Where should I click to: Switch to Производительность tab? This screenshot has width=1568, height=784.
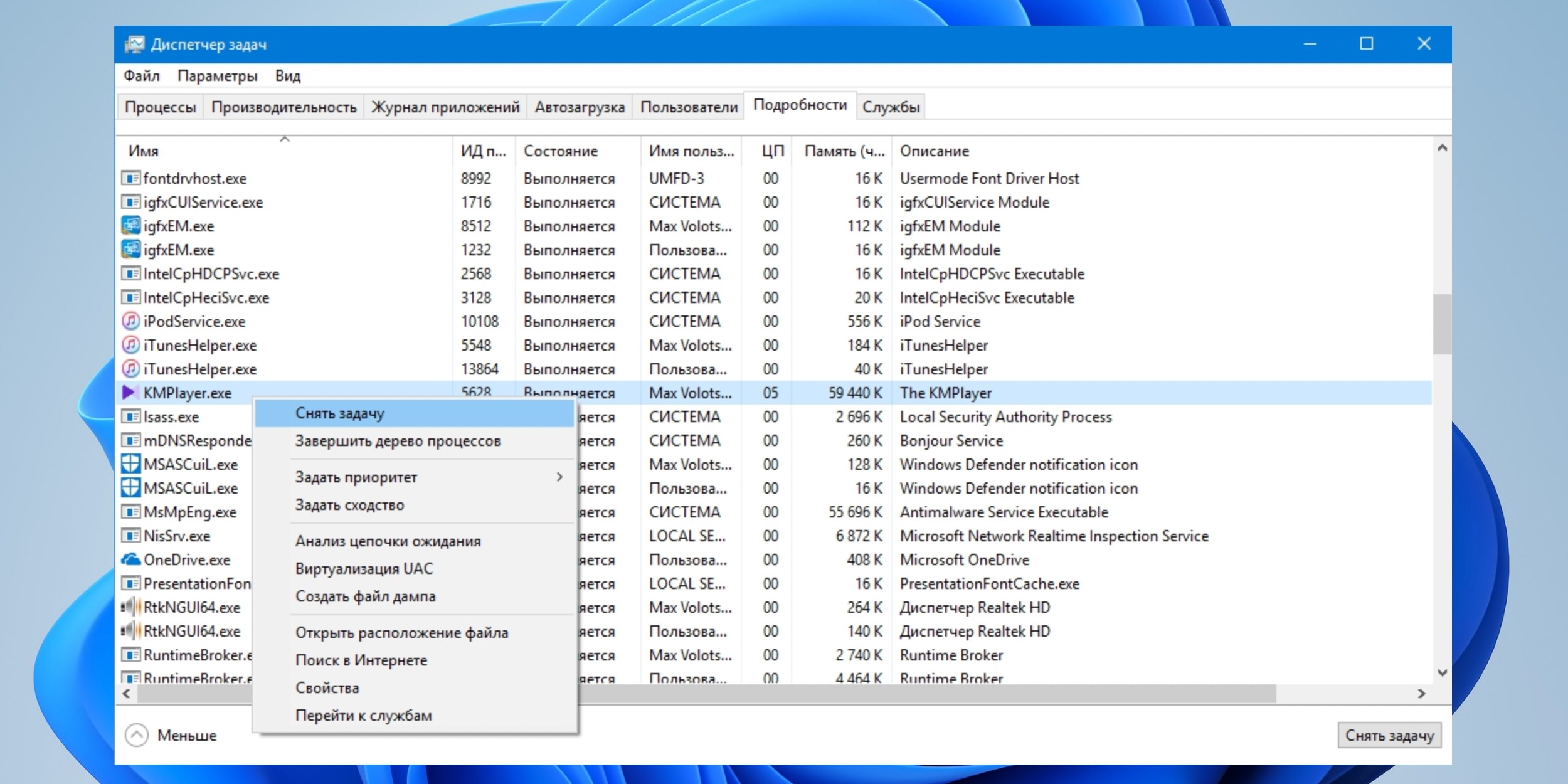282,107
